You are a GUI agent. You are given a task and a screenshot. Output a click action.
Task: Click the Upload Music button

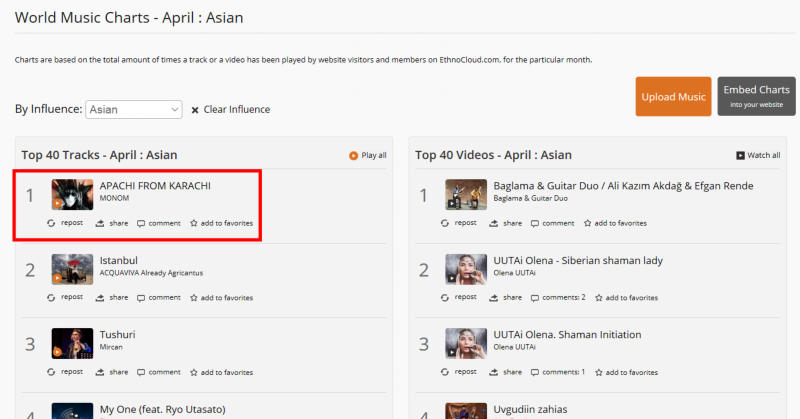673,97
